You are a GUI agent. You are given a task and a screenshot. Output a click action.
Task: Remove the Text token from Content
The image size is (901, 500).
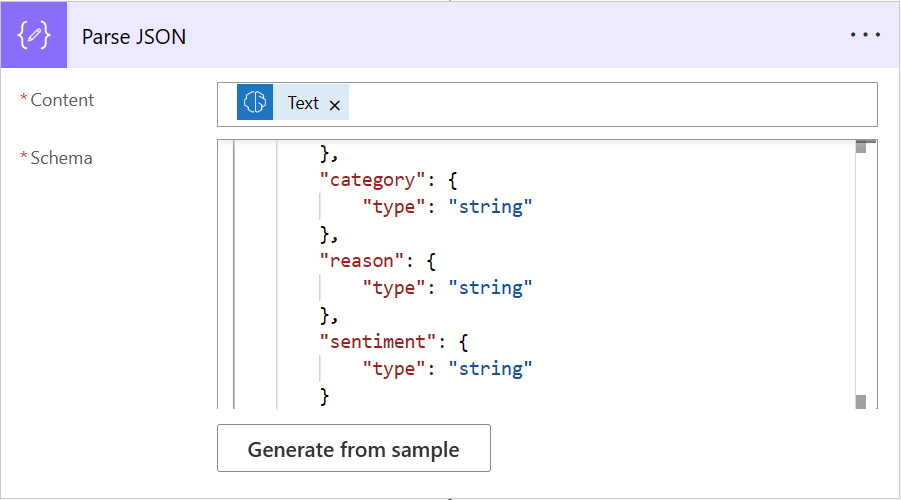pyautogui.click(x=335, y=104)
